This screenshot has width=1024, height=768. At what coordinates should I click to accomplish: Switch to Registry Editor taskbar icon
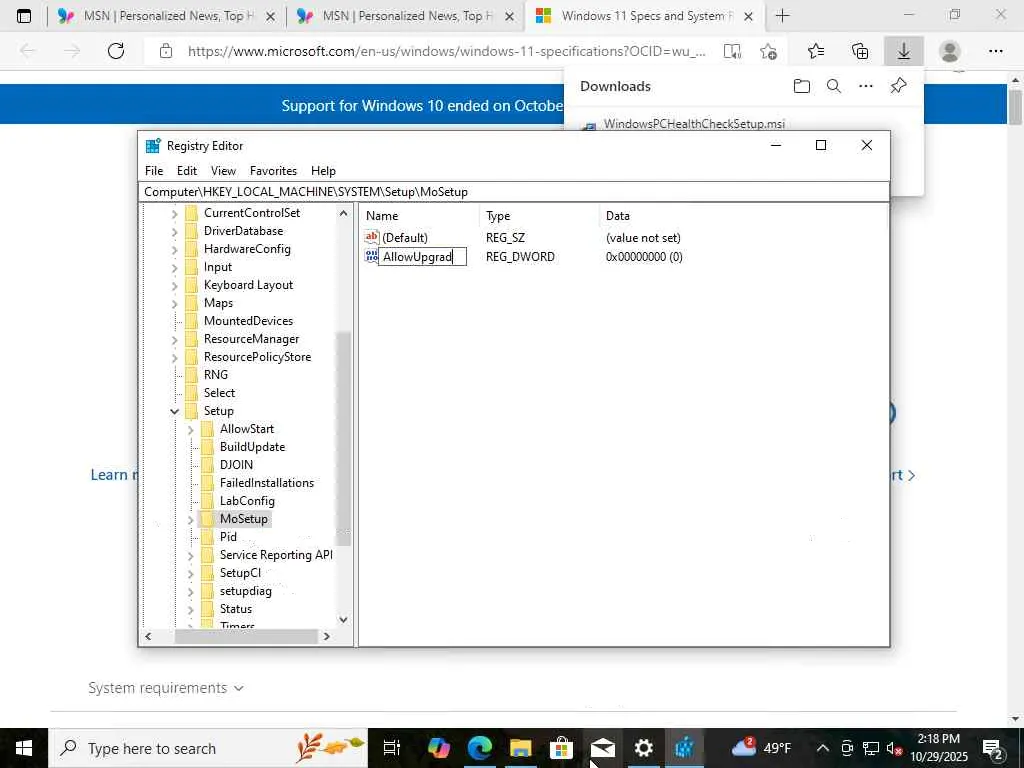pos(684,748)
